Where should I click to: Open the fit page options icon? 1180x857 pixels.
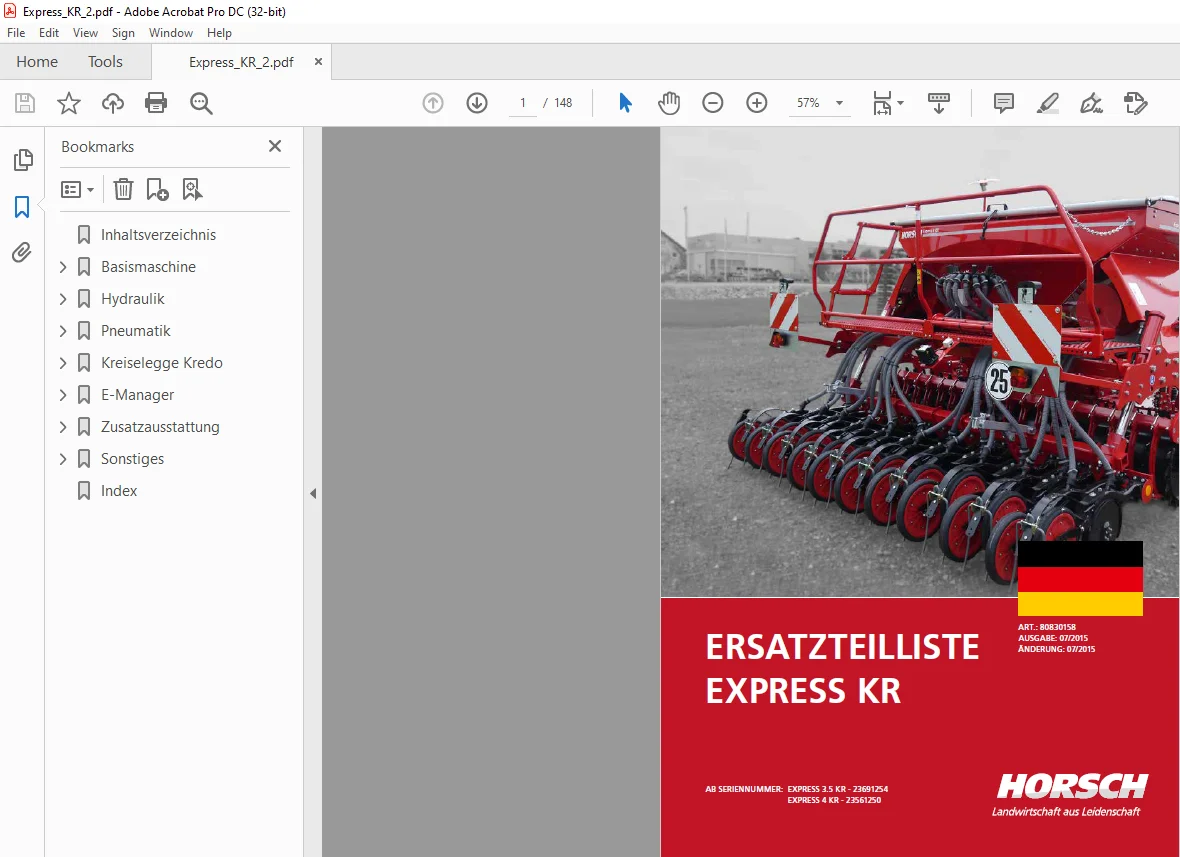(887, 103)
